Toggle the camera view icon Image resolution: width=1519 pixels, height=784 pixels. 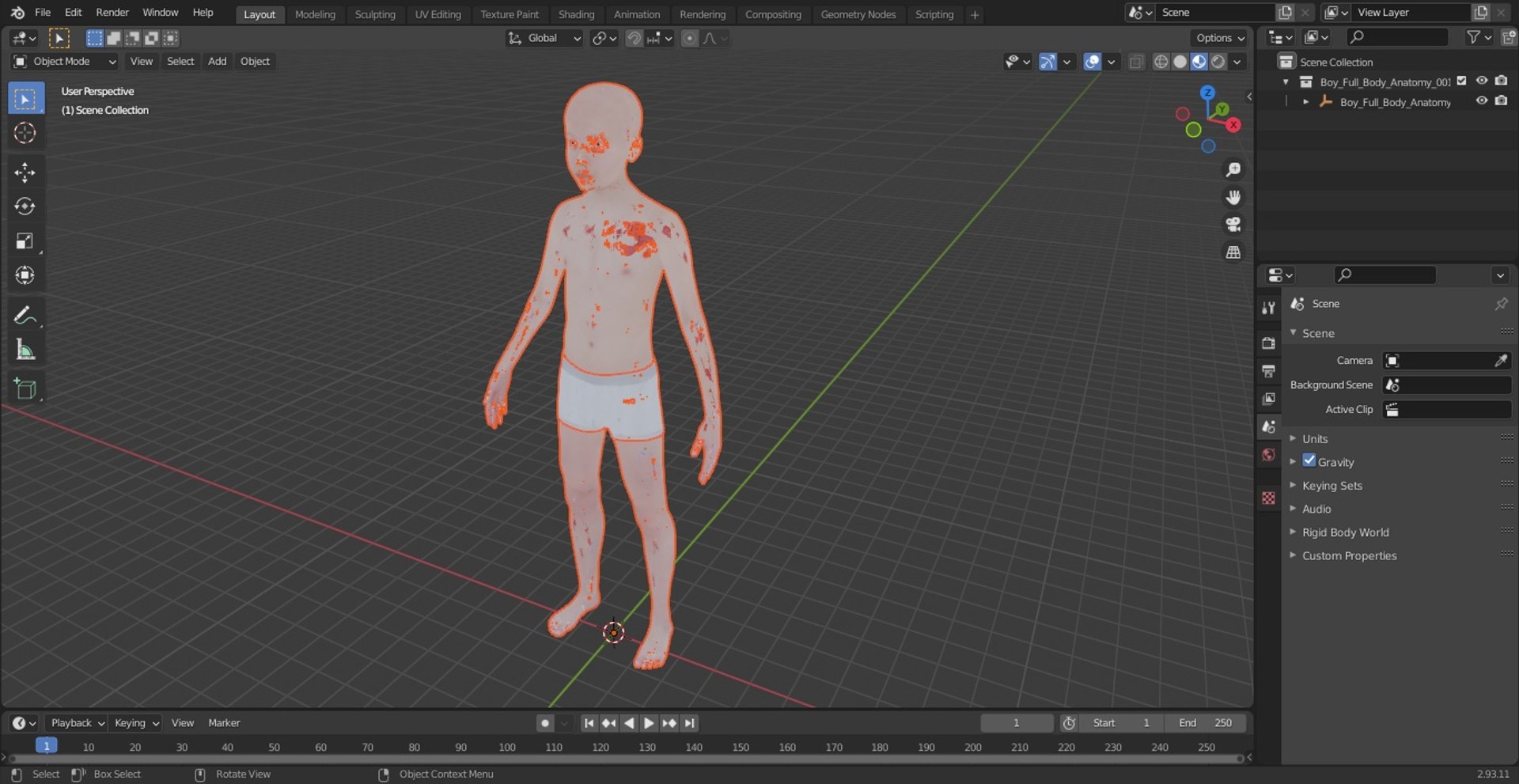point(1233,225)
